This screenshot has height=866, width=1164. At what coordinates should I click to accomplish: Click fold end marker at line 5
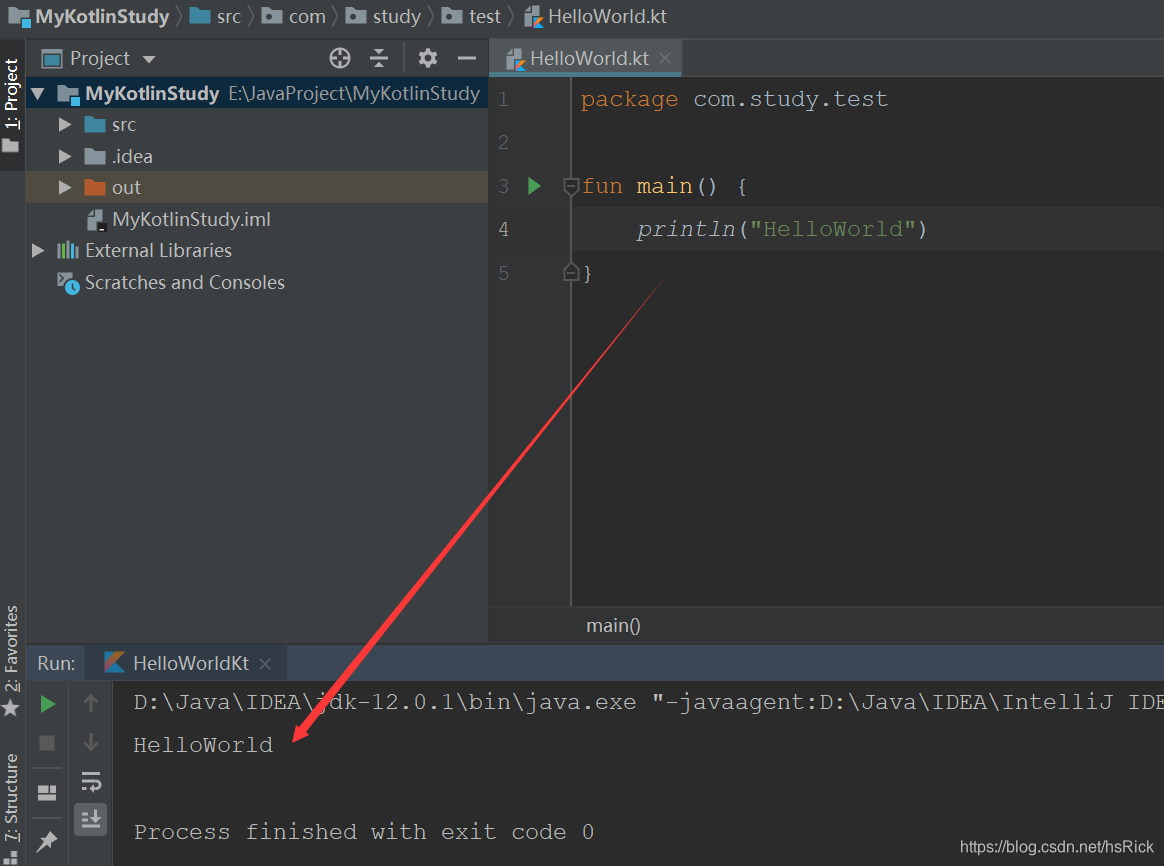[571, 272]
